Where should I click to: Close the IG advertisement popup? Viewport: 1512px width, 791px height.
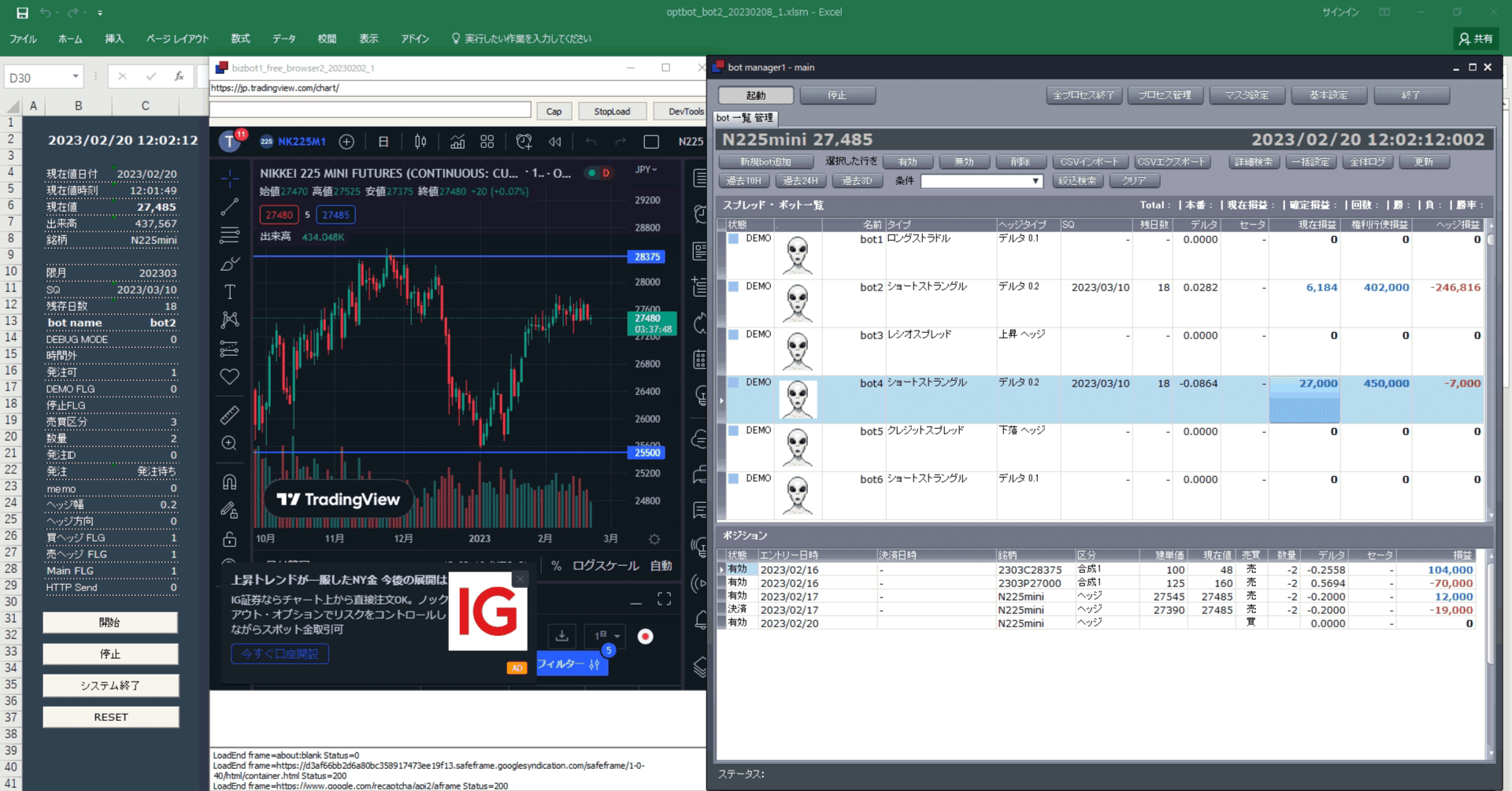click(520, 579)
